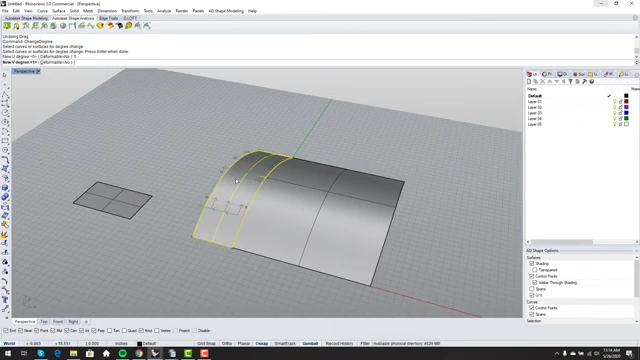Select the text T tool in left toolbar
Viewport: 640px width, 360px height.
click(5, 300)
